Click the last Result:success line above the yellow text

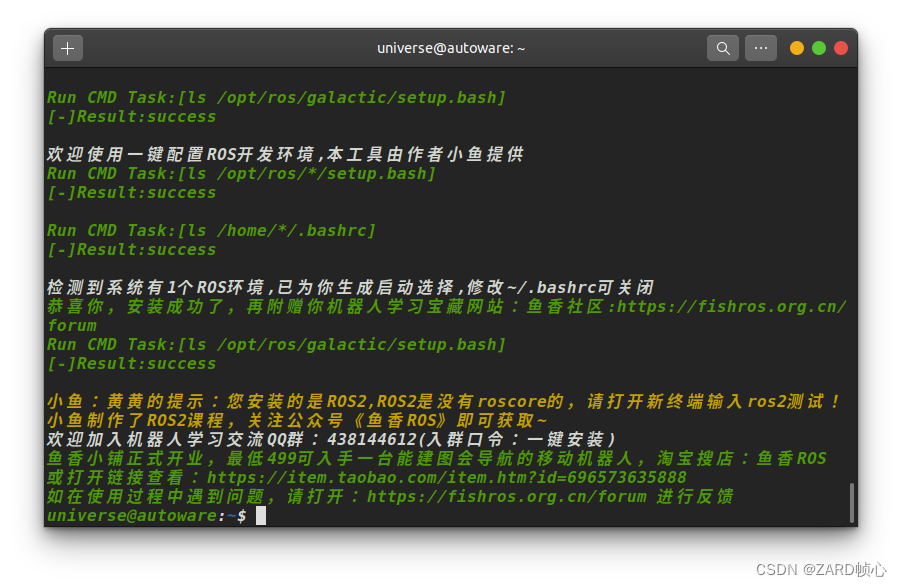point(132,364)
